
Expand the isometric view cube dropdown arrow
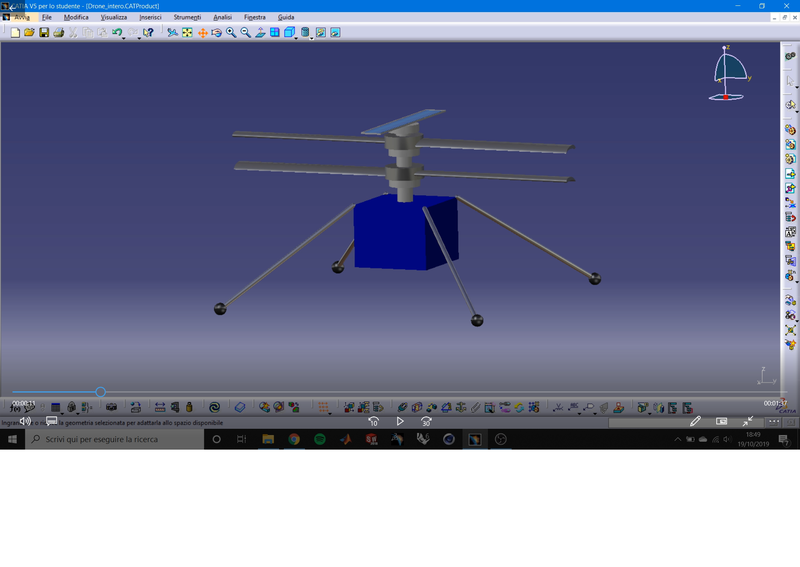point(296,38)
